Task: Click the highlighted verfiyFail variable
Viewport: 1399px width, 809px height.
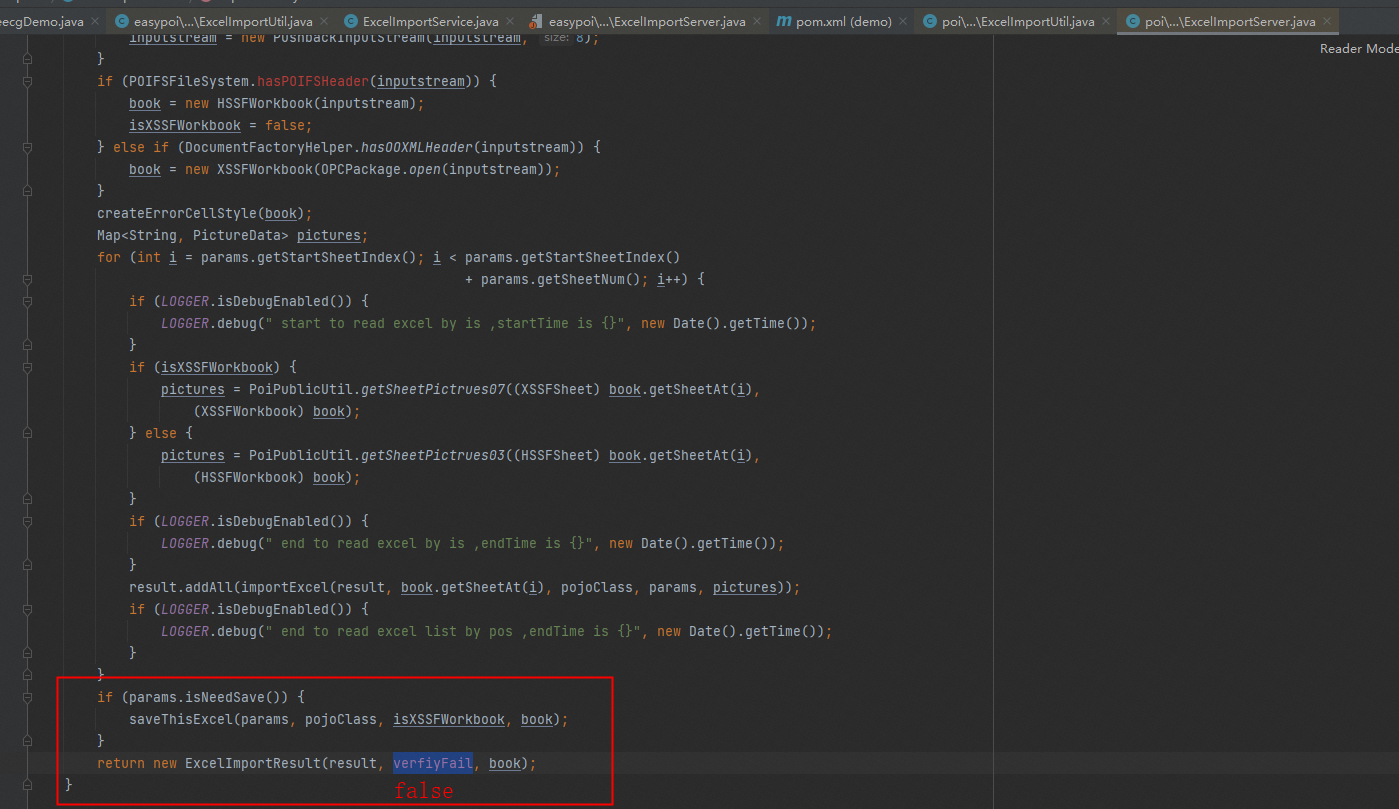Action: coord(433,763)
